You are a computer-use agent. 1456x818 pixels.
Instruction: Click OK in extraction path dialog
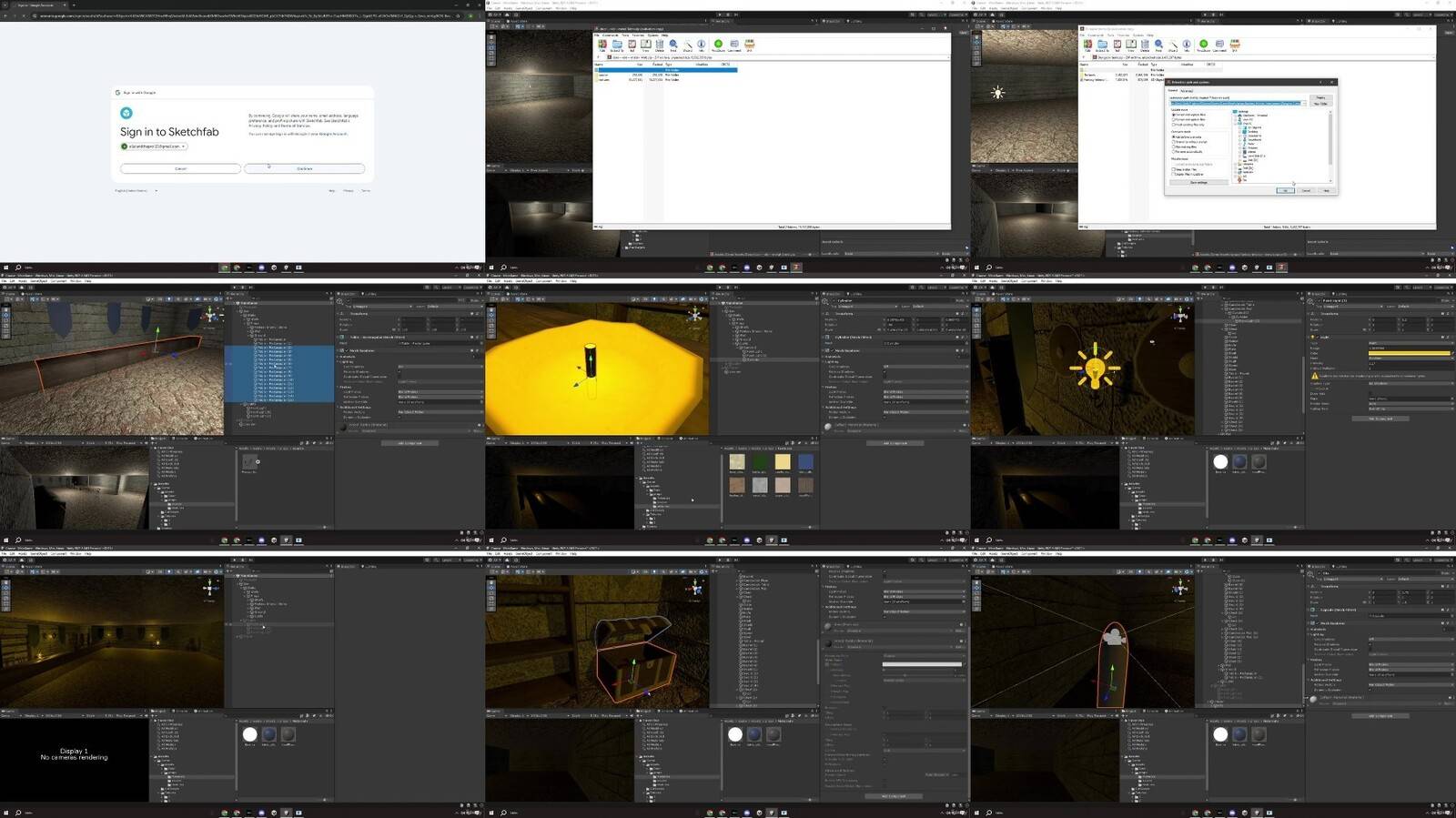click(1285, 190)
